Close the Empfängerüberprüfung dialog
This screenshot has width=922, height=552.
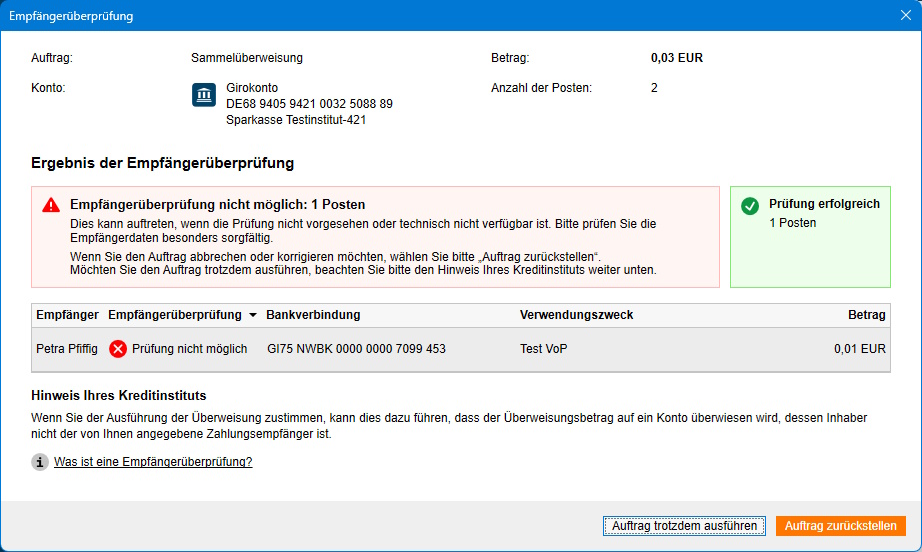(x=905, y=16)
